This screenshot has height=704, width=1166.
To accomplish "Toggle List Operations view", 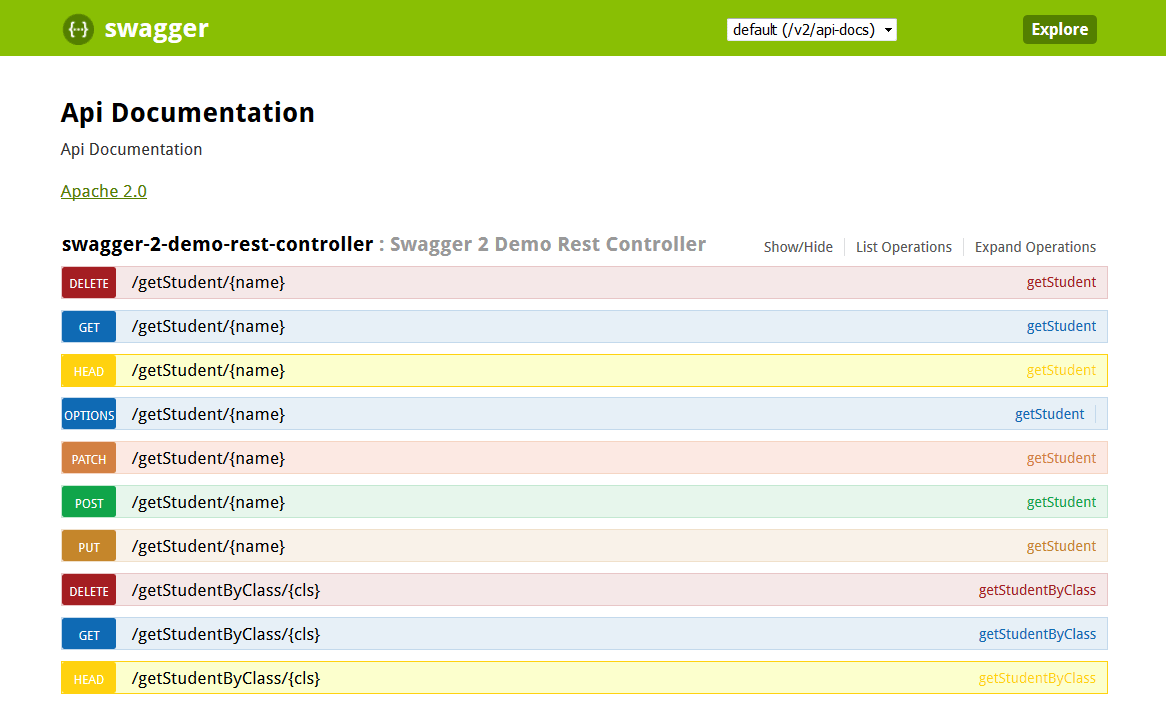I will 903,246.
